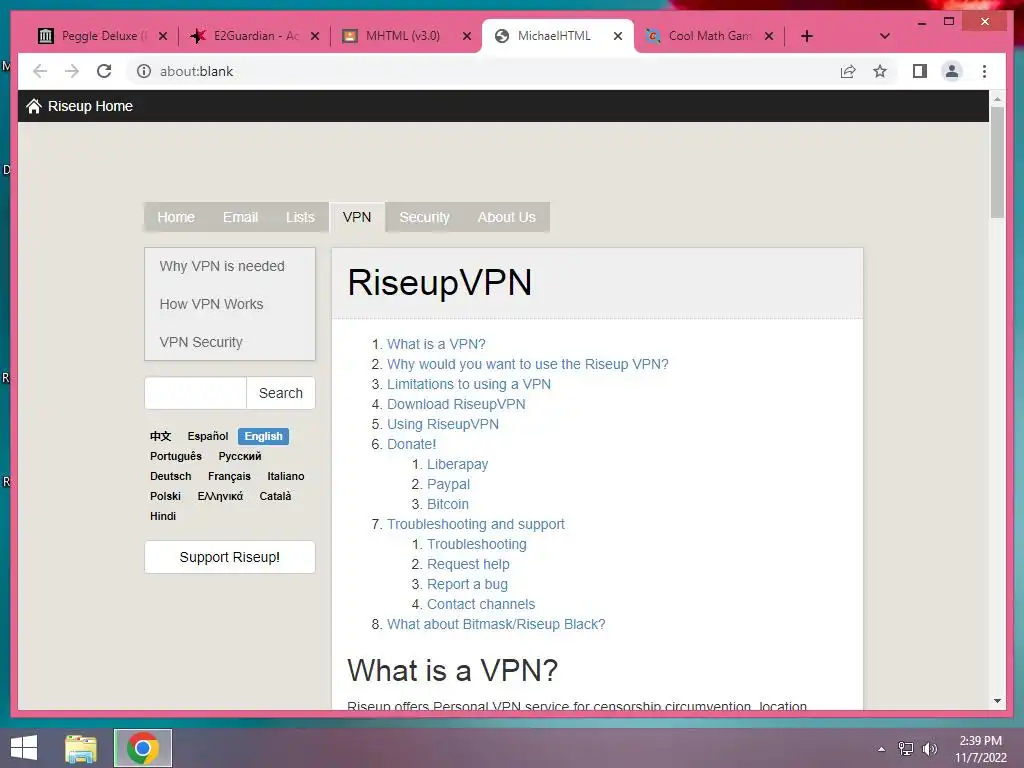Open a new tab with the plus button

[x=807, y=36]
